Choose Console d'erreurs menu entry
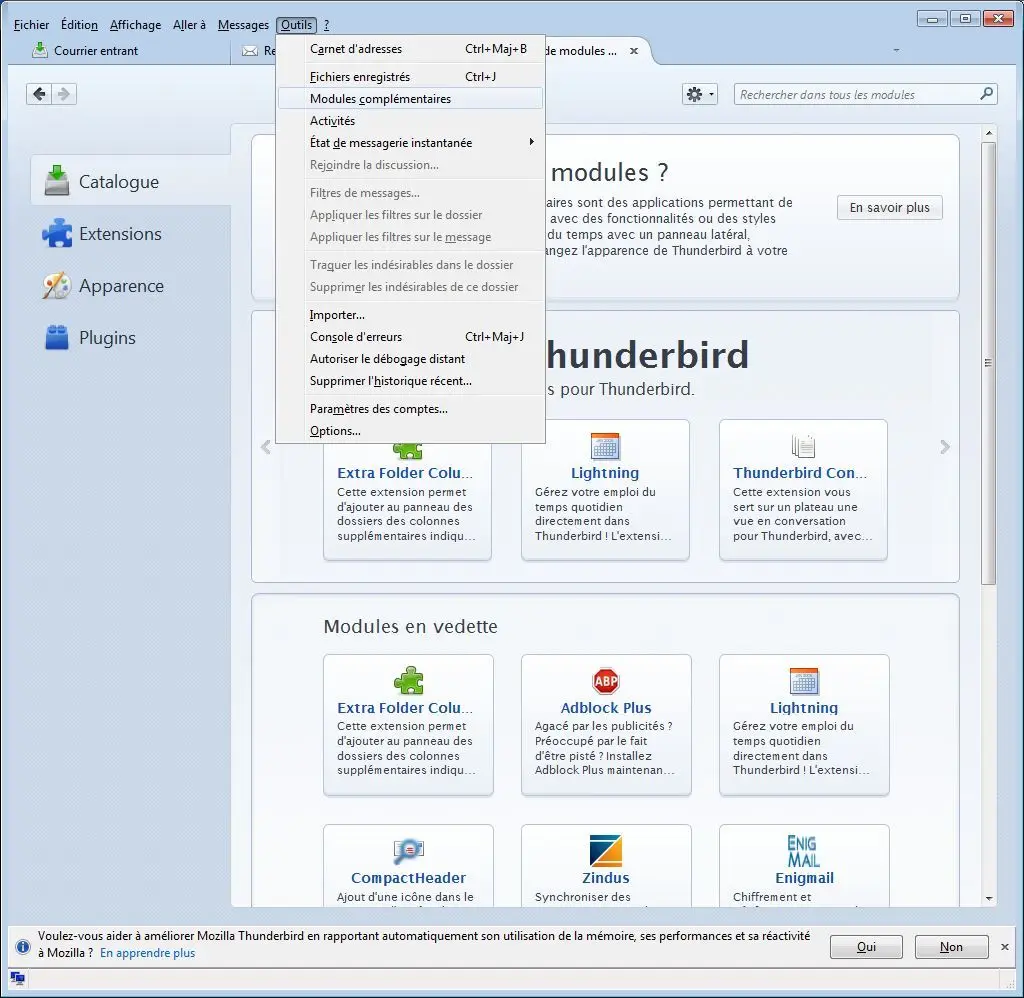Screen dimensions: 1024x998 pos(410,337)
